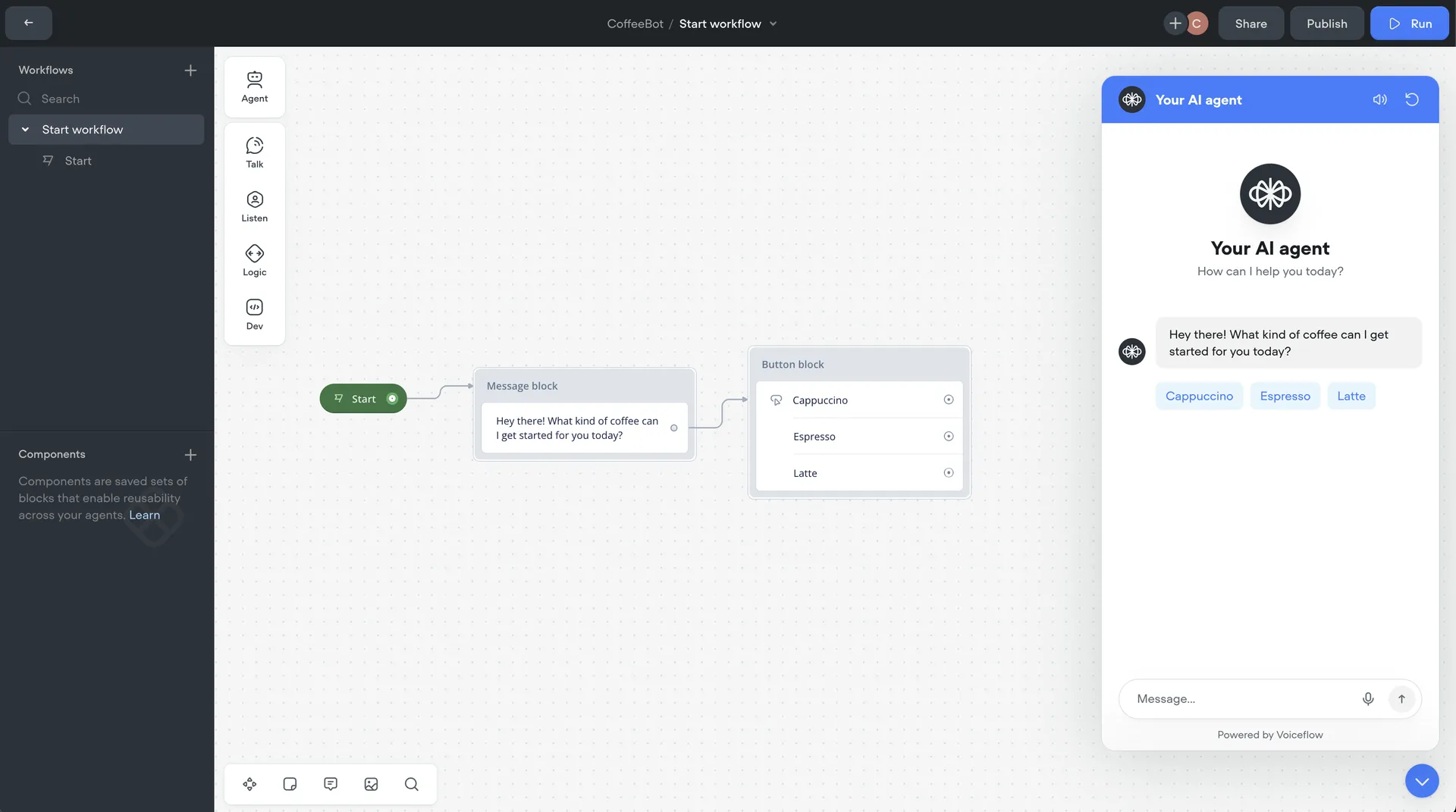This screenshot has width=1456, height=812.
Task: Edit the 'Hey there!' message text on canvas
Action: [x=577, y=428]
